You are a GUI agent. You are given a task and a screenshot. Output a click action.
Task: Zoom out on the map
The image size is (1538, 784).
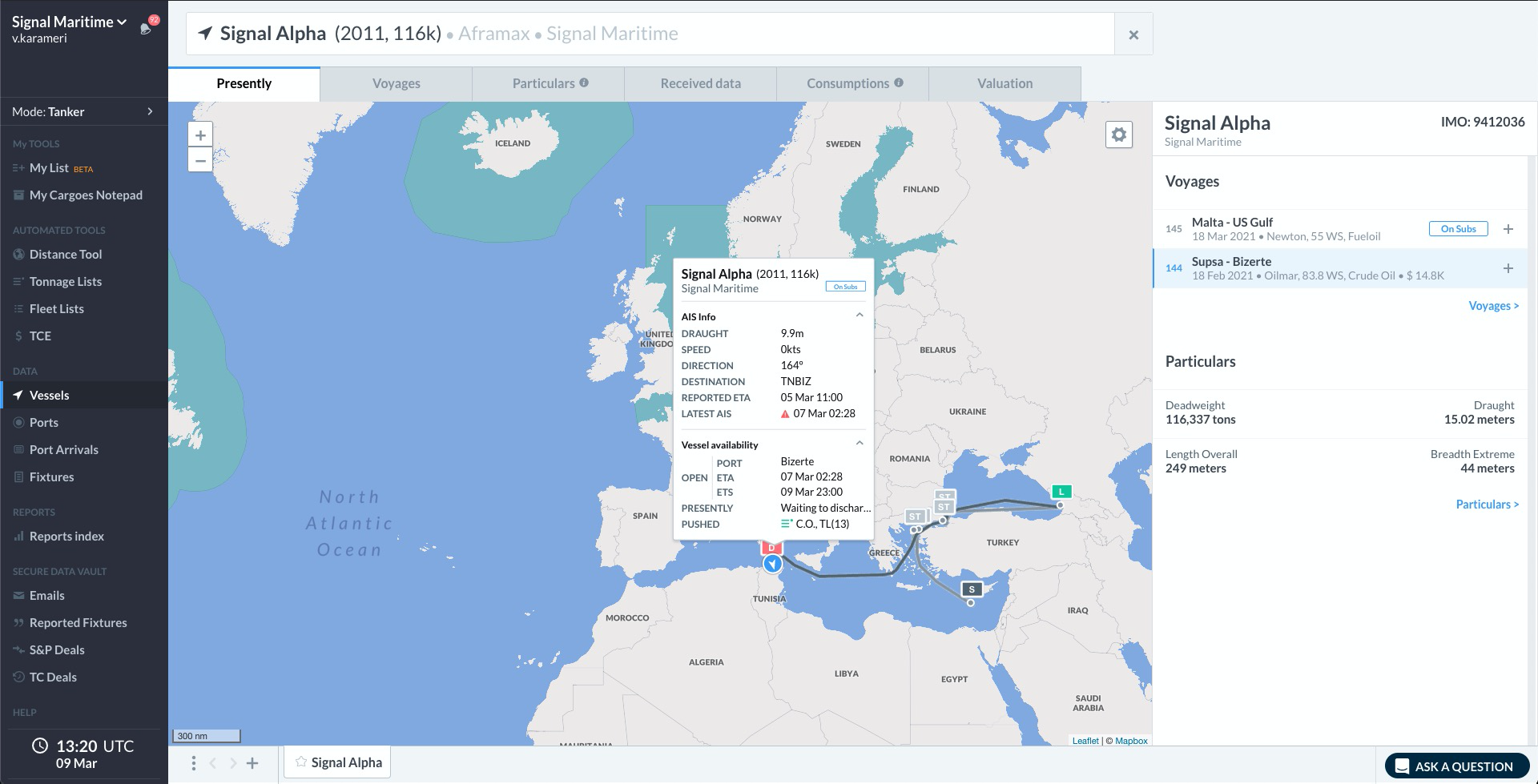pos(200,160)
